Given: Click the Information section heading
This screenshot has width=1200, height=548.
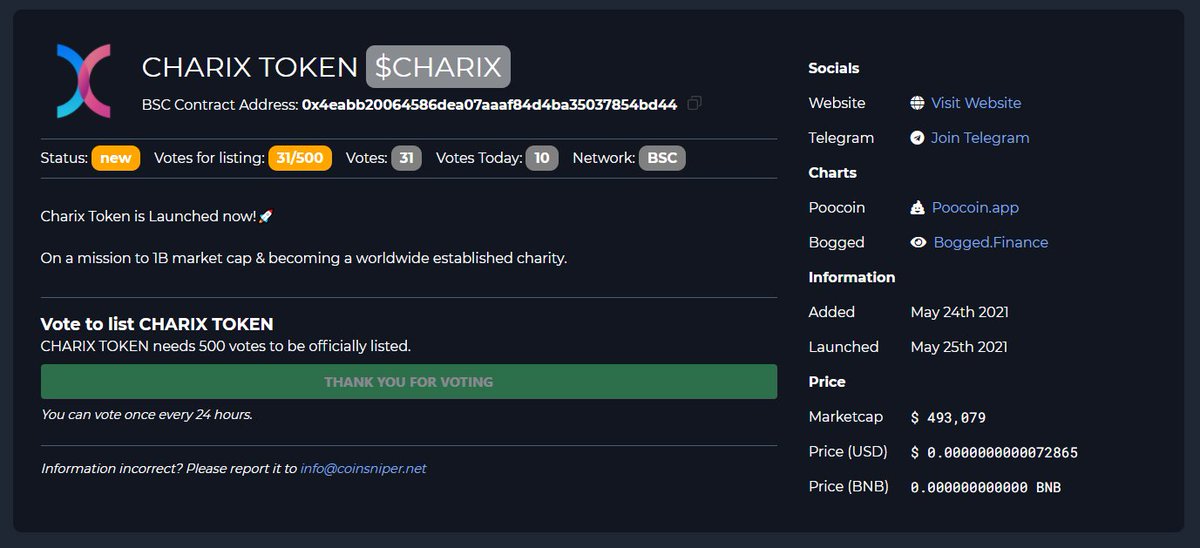Looking at the screenshot, I should (x=852, y=277).
